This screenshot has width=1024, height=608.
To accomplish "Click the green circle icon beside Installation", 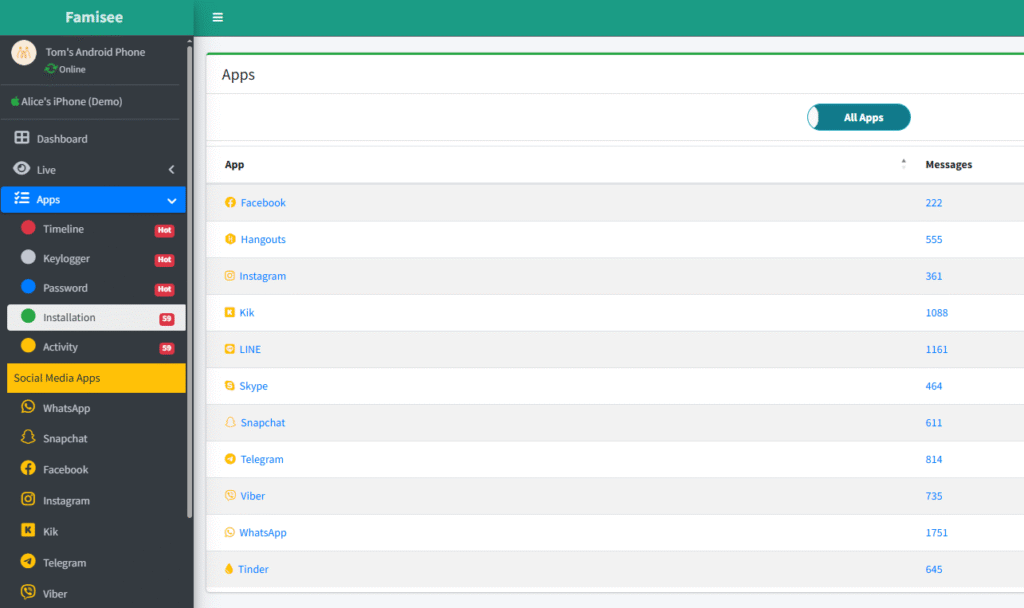I will point(28,316).
